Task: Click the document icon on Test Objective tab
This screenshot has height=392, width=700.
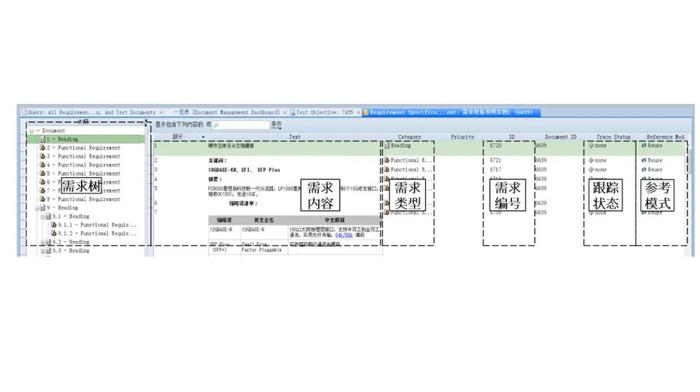Action: coord(293,113)
